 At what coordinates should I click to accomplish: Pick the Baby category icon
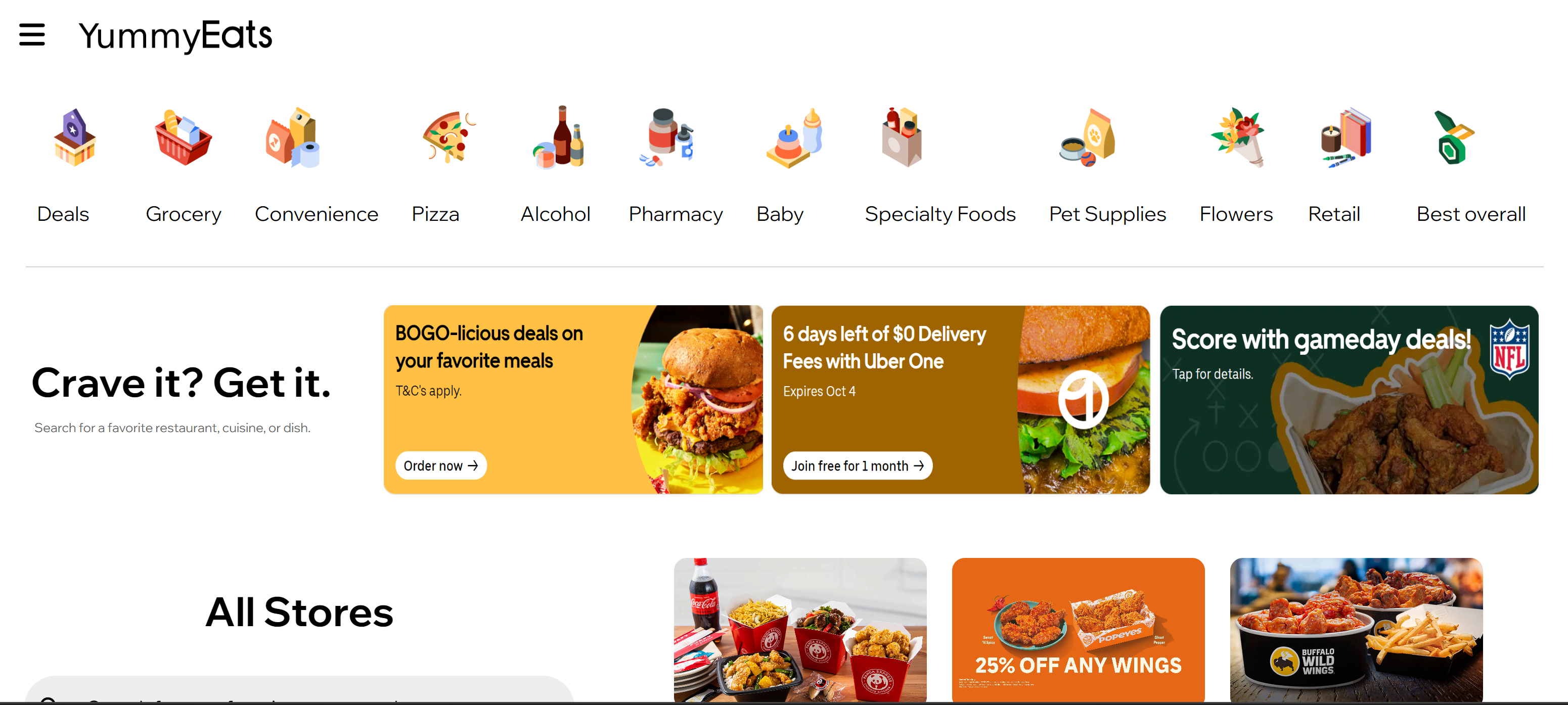click(794, 137)
